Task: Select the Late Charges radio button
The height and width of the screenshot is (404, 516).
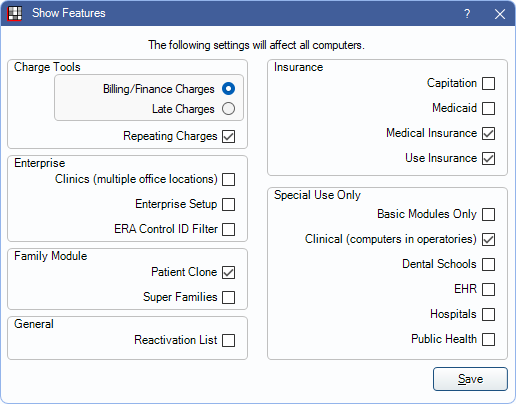Action: click(x=228, y=109)
